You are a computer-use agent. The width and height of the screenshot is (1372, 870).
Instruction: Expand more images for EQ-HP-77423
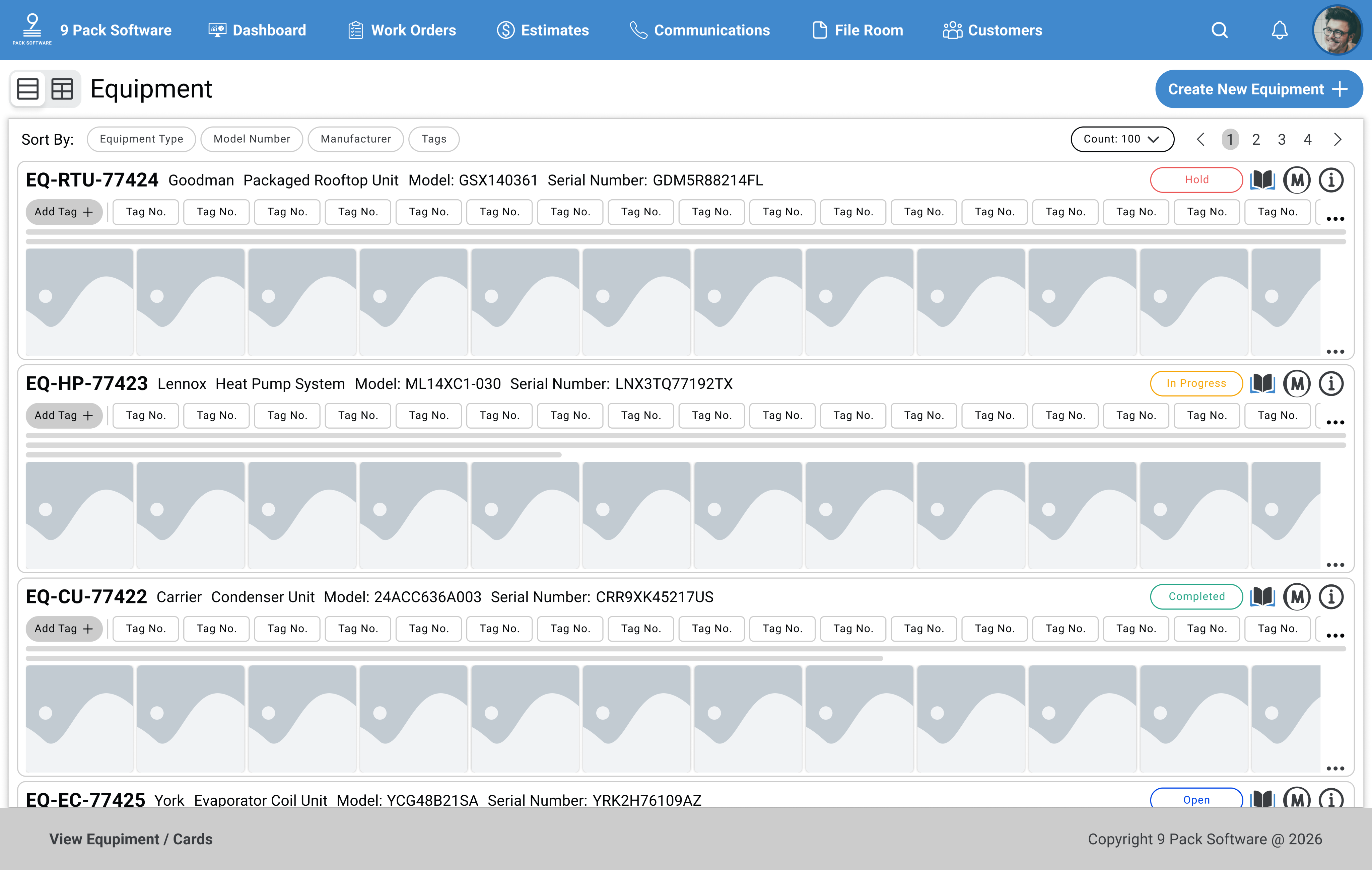tap(1335, 565)
